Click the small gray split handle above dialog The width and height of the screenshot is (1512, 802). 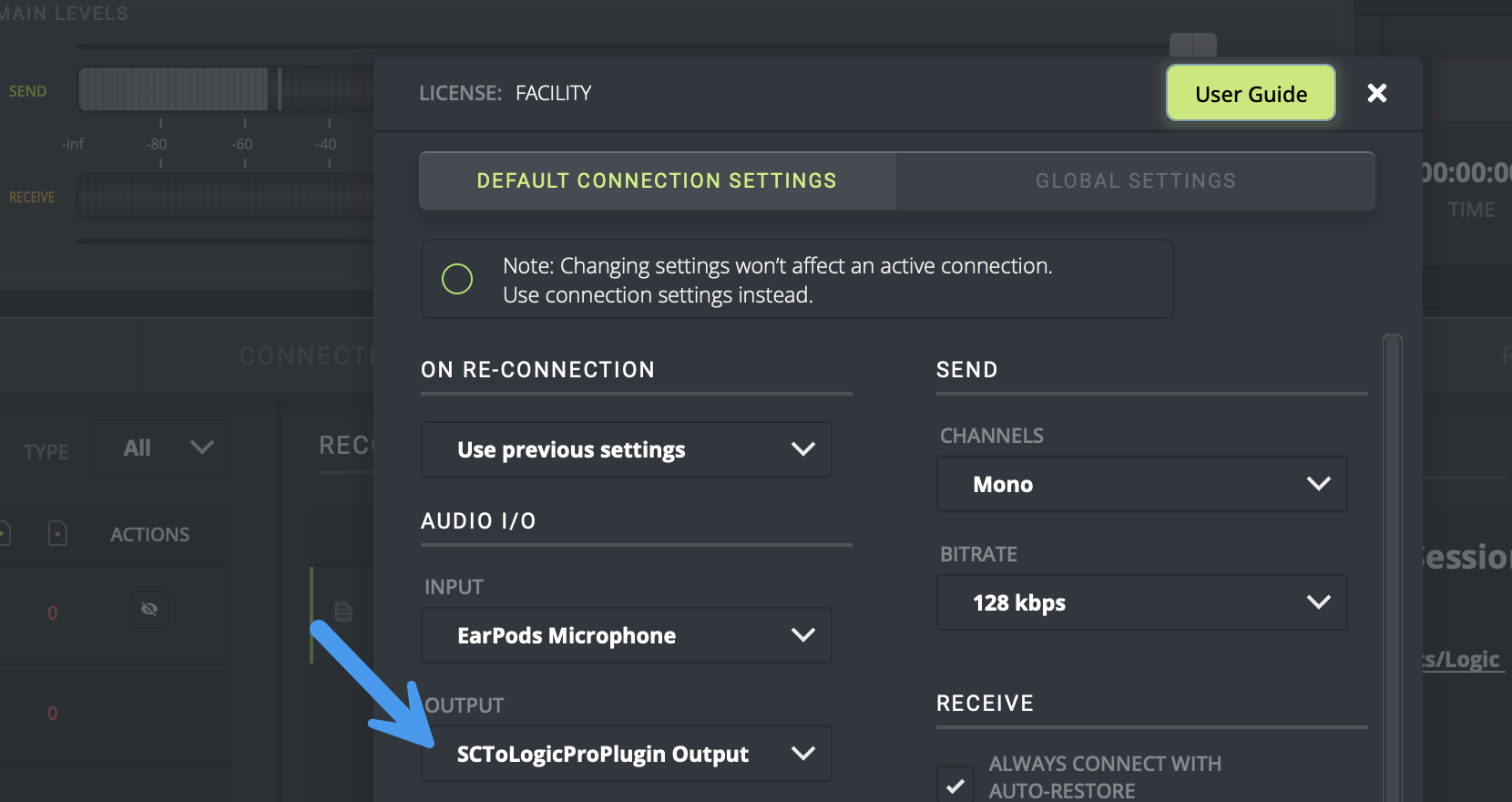(1192, 44)
